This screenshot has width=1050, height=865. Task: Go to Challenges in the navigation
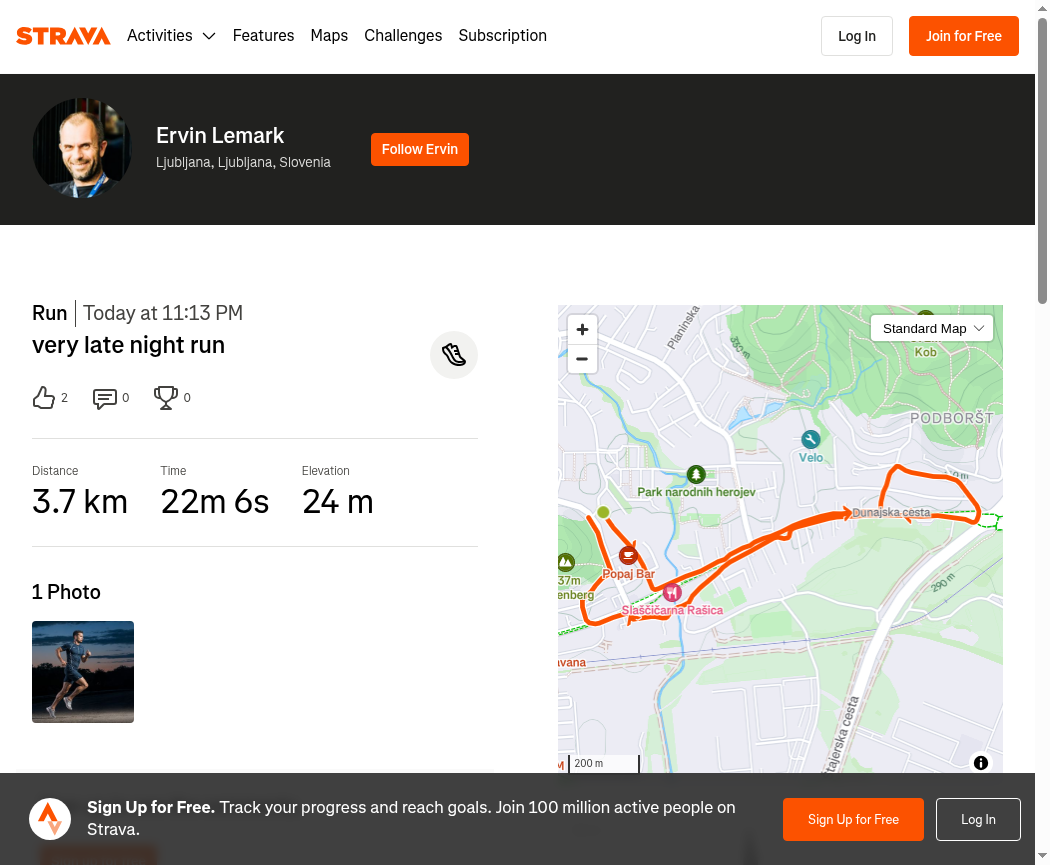point(403,35)
